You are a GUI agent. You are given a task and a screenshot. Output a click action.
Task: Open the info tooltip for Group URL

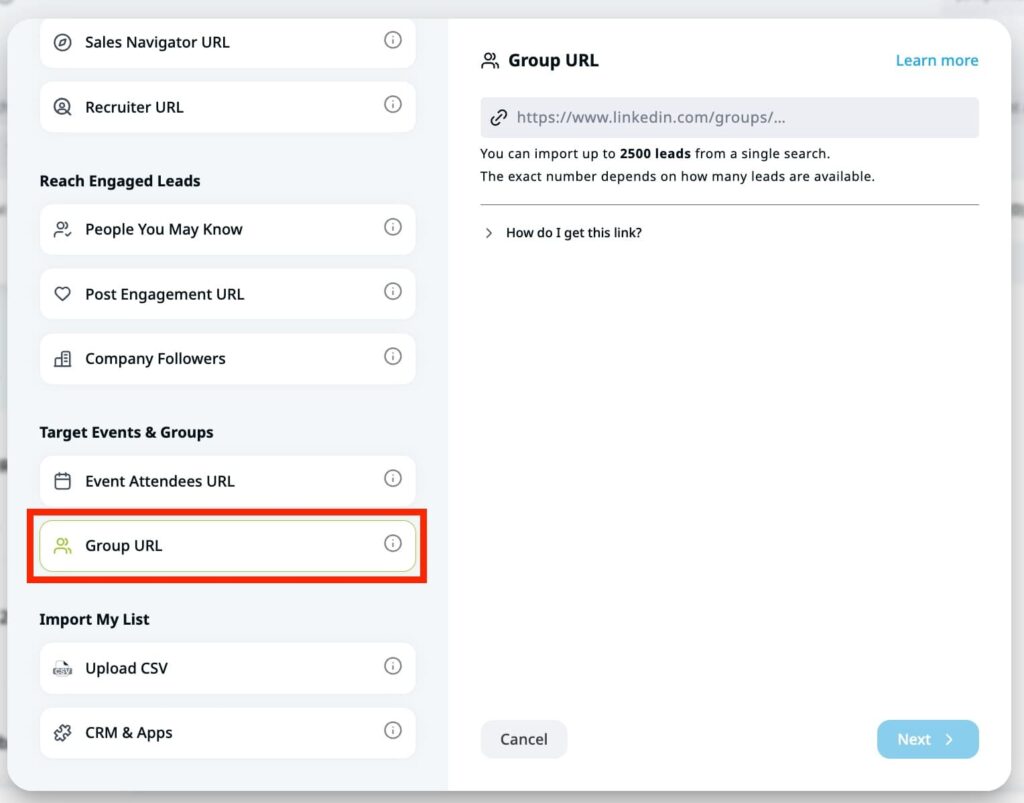pos(392,545)
